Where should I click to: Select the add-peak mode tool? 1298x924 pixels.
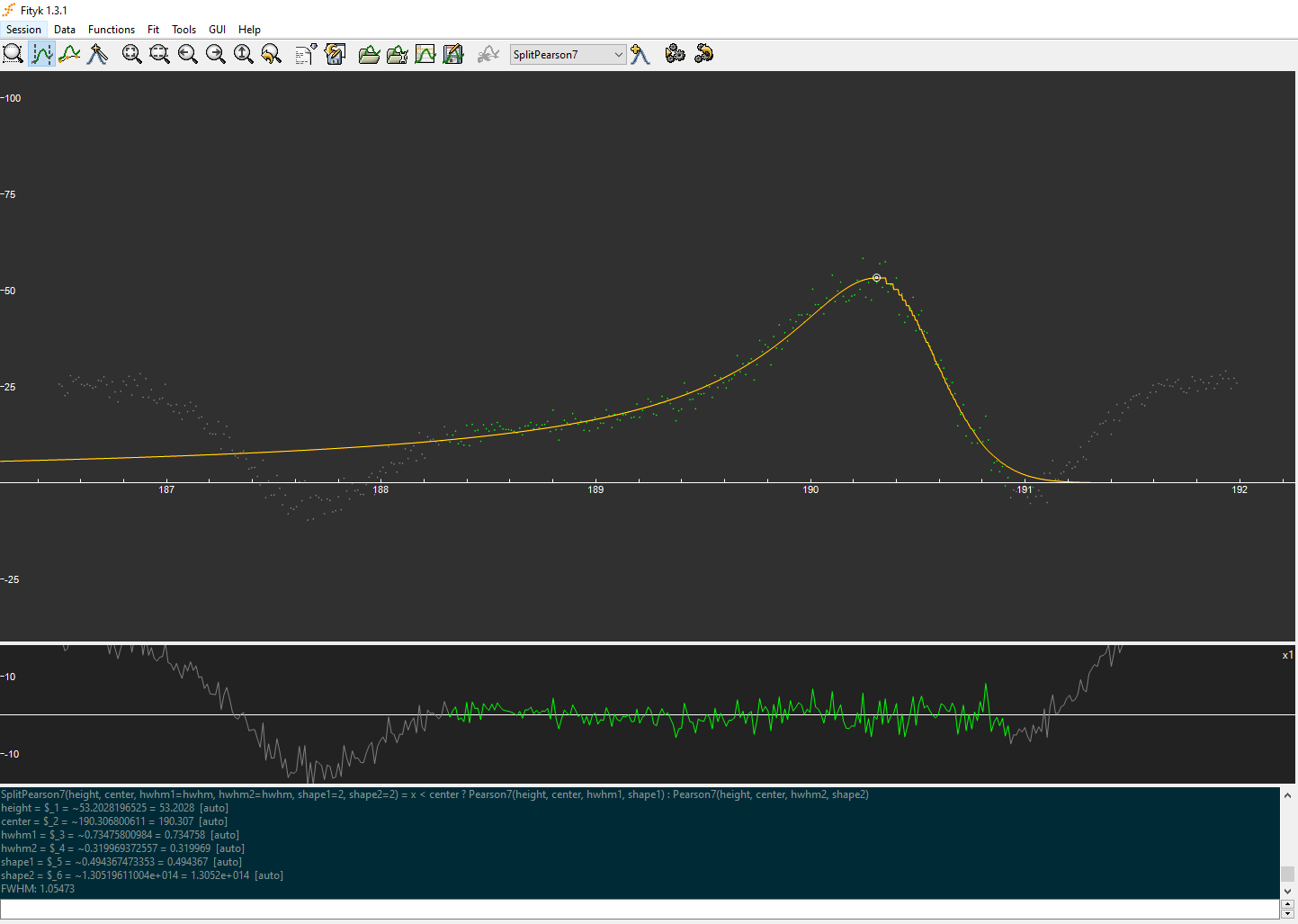pyautogui.click(x=97, y=55)
